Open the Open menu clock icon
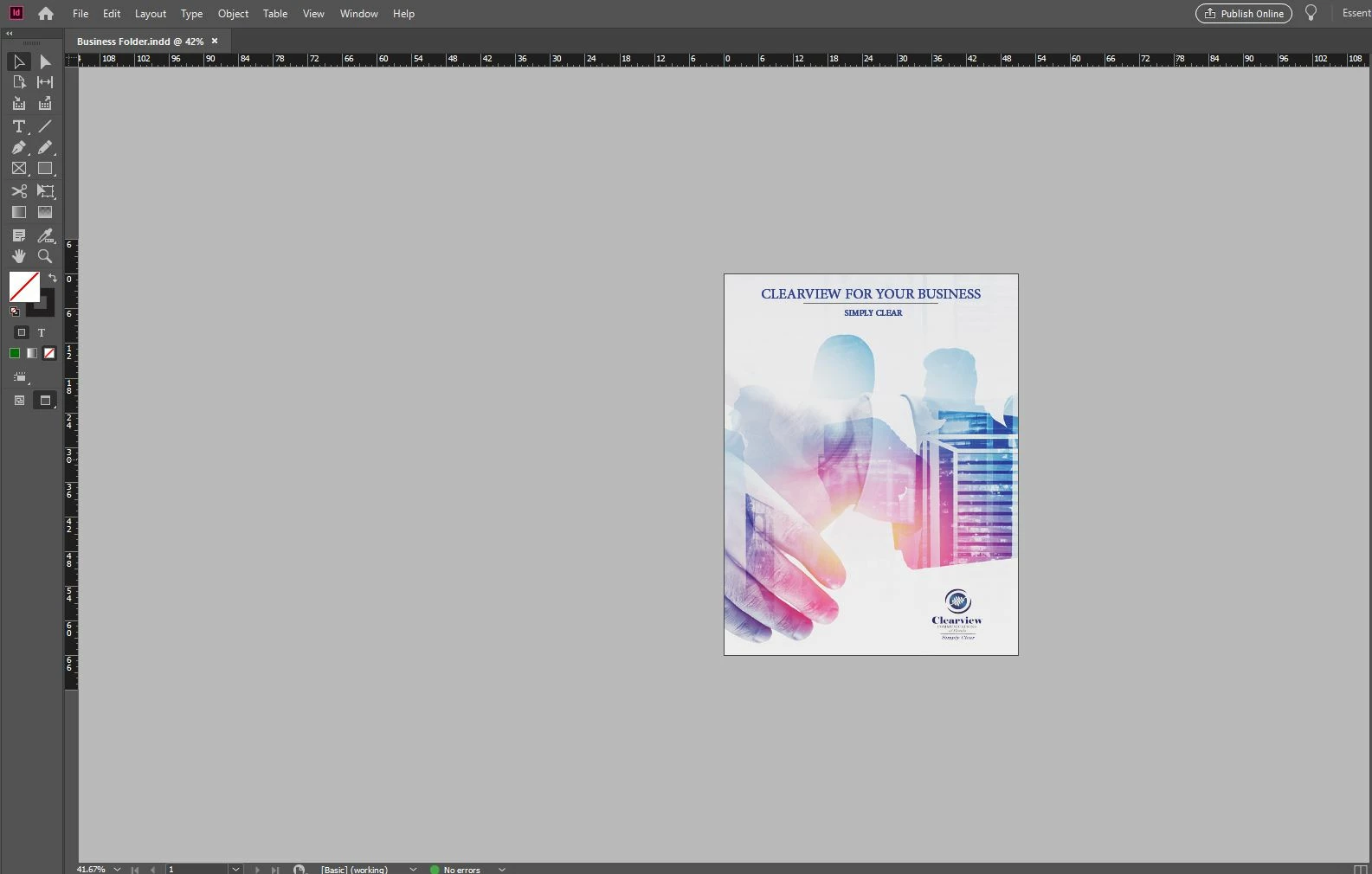Screen dimensions: 1372x874 click(x=299, y=869)
